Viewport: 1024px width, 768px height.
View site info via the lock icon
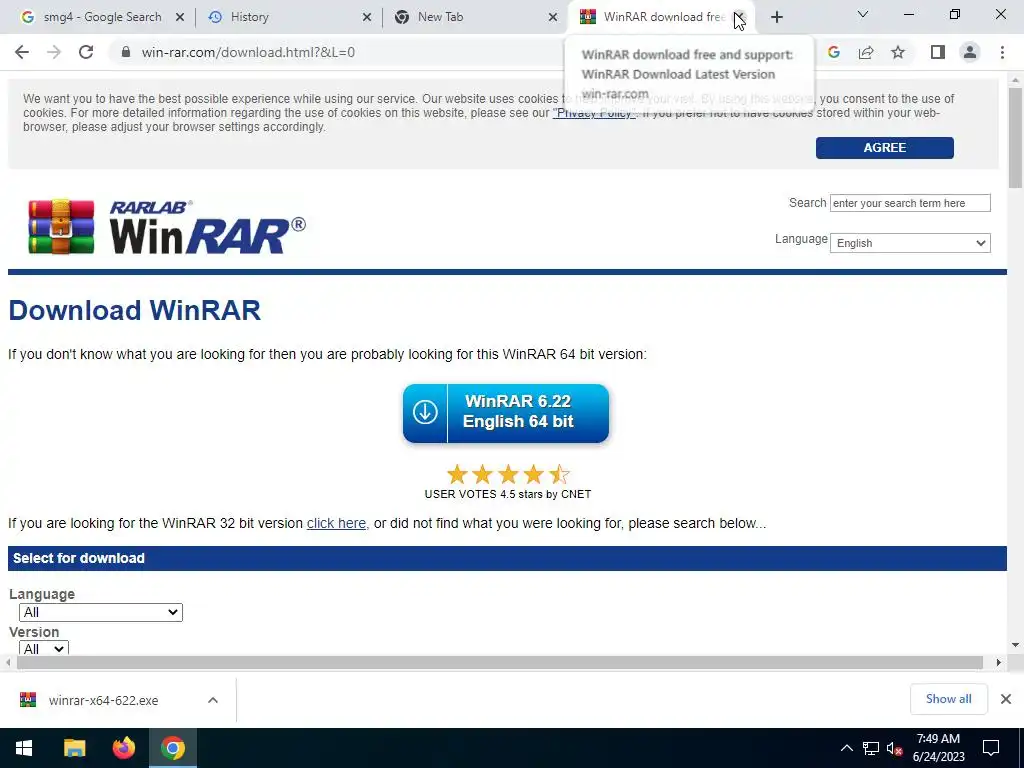point(126,52)
